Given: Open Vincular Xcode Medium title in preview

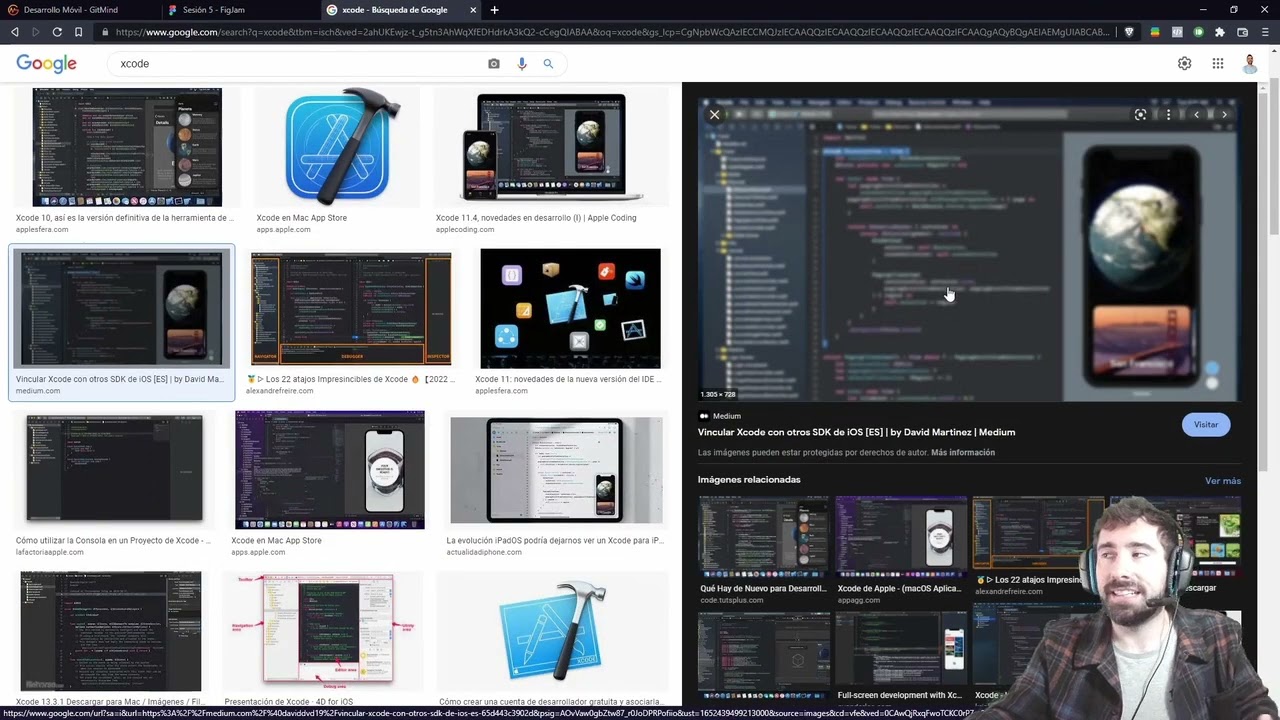Looking at the screenshot, I should [x=856, y=432].
